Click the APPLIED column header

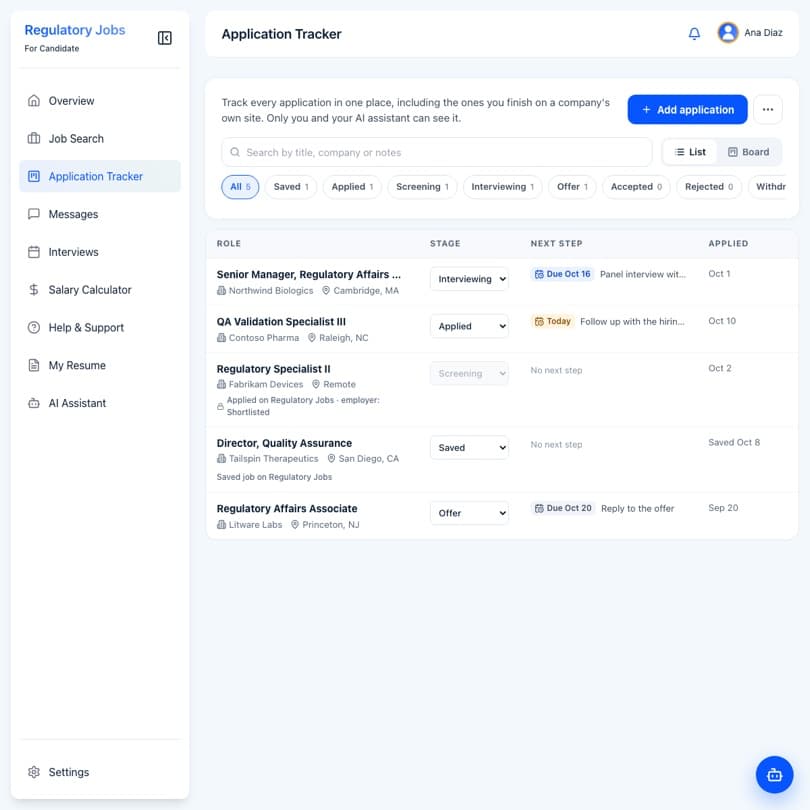pos(728,243)
